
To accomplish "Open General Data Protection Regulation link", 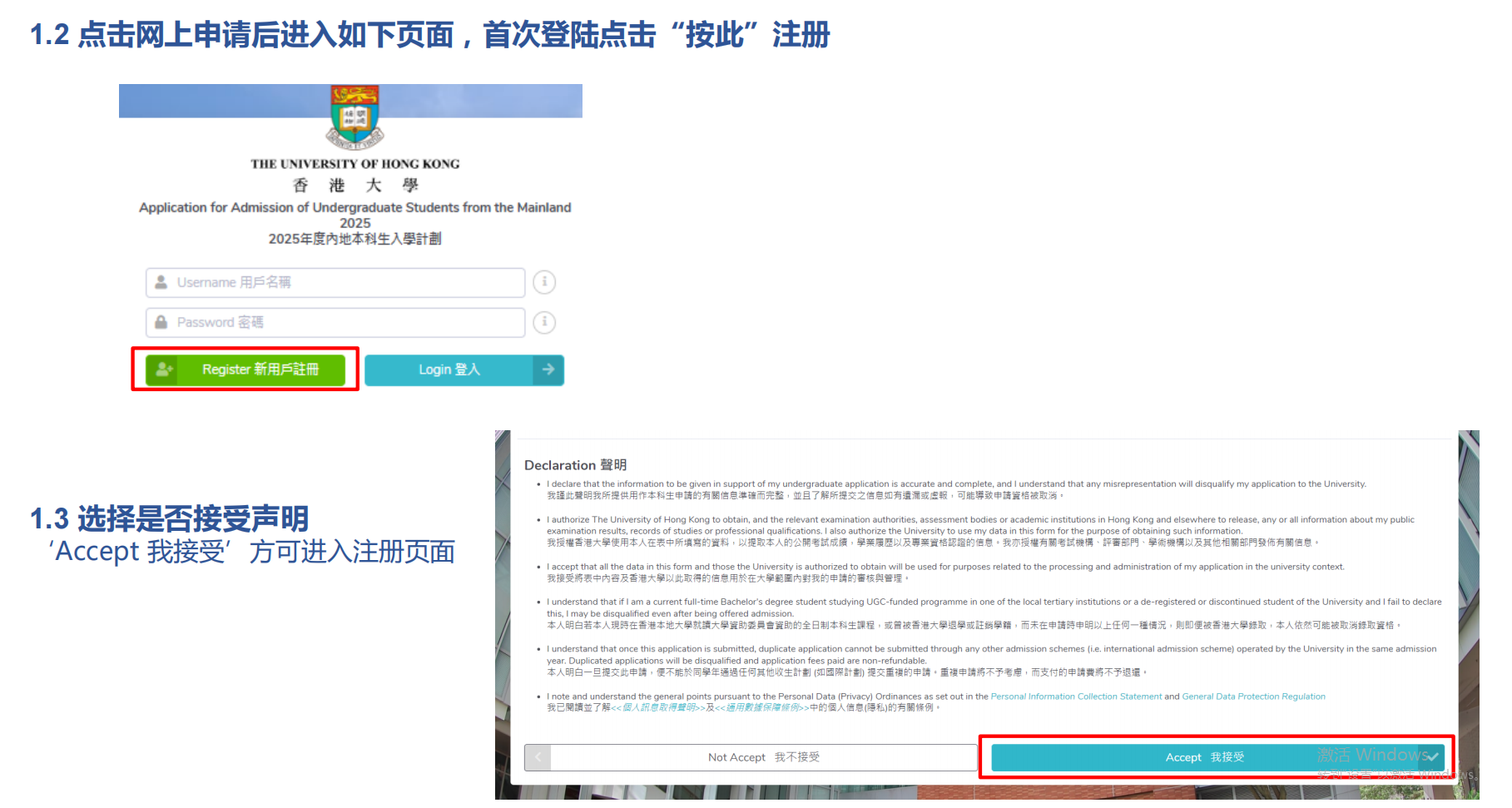I will [1253, 696].
